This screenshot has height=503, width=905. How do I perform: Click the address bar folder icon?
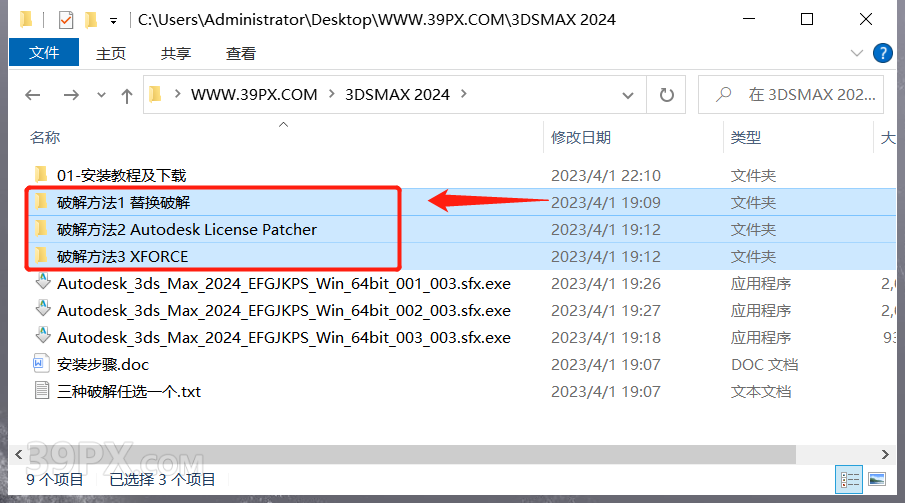point(155,94)
